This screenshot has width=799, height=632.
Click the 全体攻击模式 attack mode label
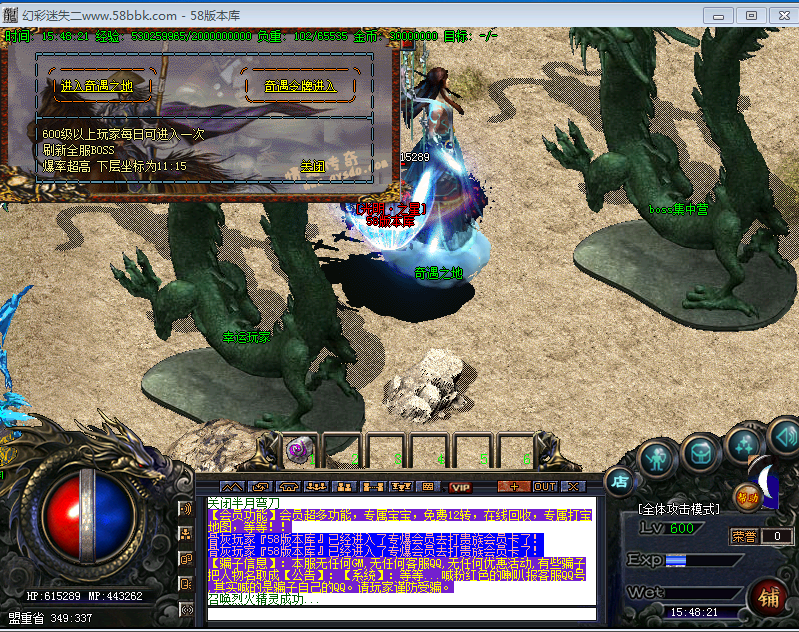coord(679,509)
